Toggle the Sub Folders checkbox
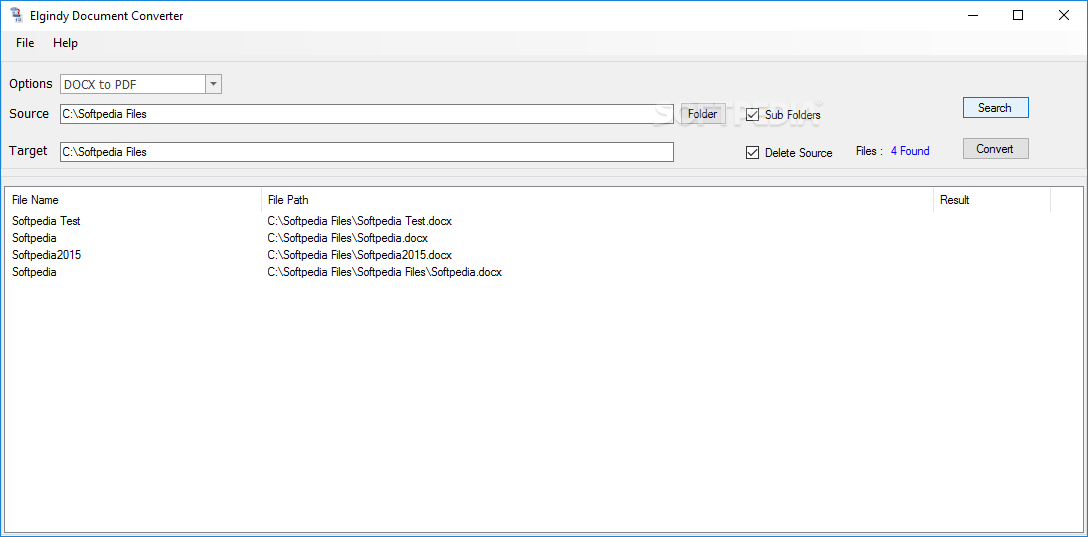 point(752,114)
